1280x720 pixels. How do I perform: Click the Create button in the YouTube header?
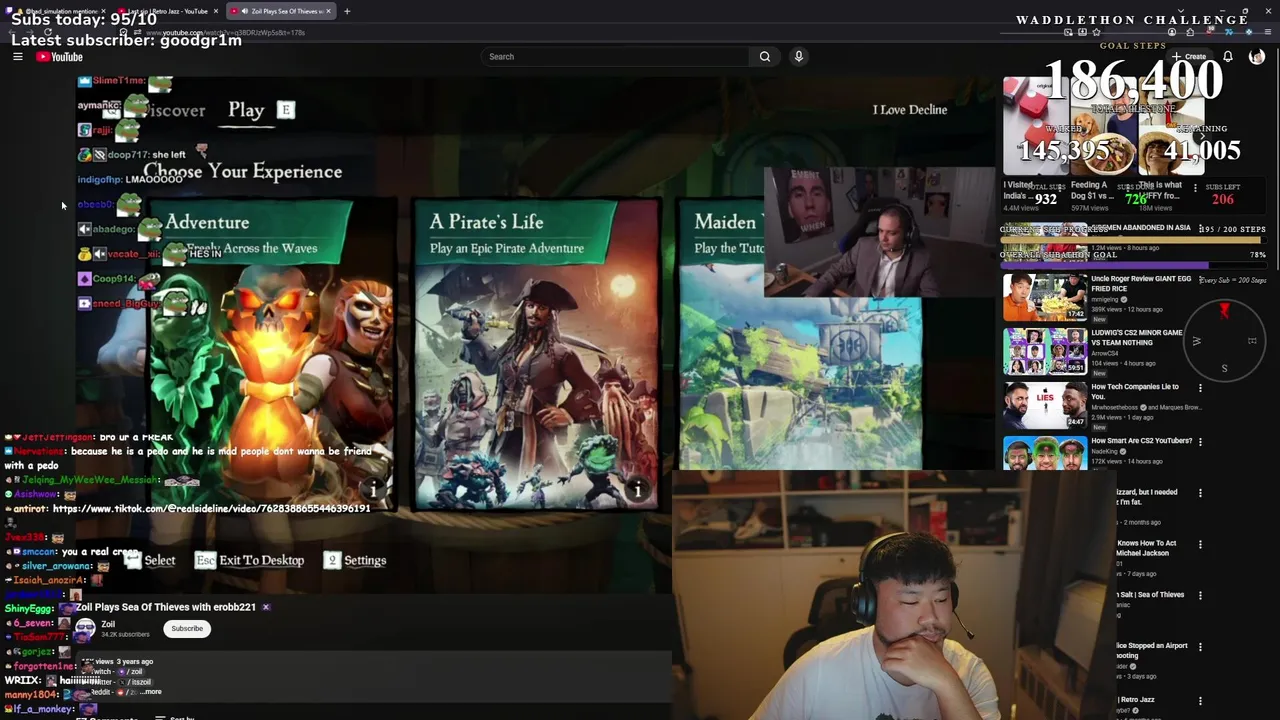(x=1190, y=57)
